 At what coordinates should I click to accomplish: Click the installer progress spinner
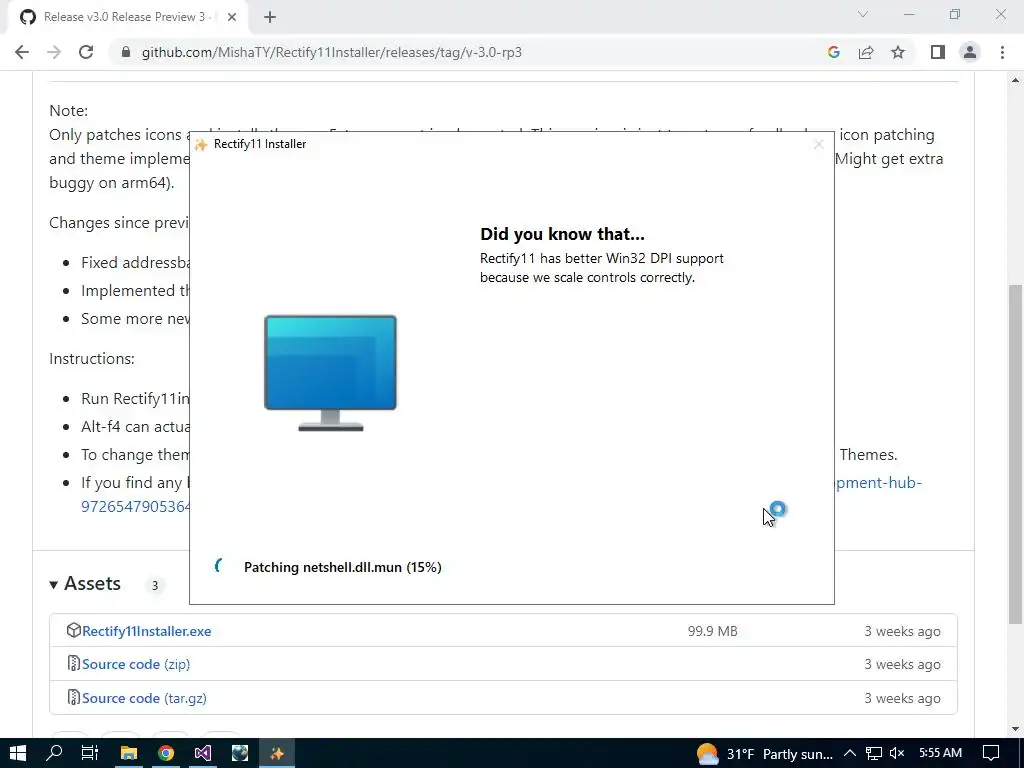coord(219,566)
